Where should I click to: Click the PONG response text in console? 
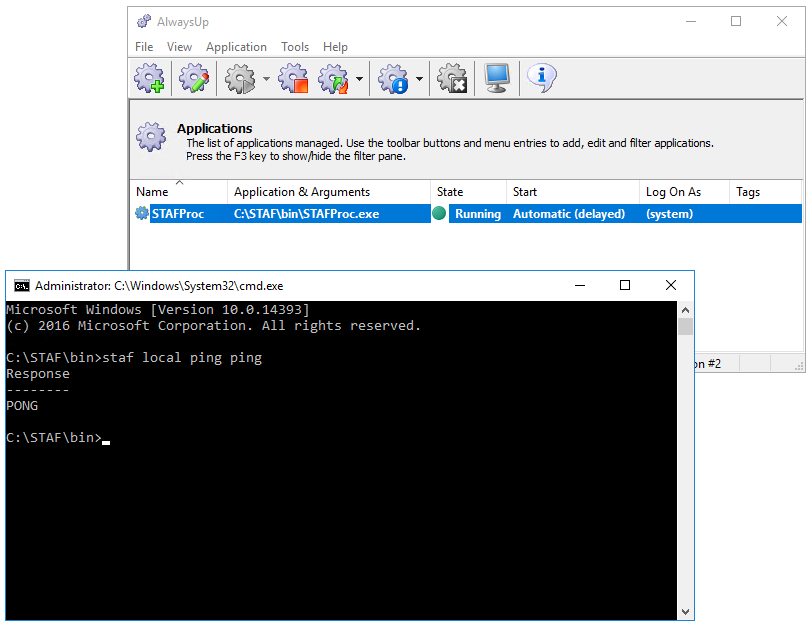coord(22,406)
